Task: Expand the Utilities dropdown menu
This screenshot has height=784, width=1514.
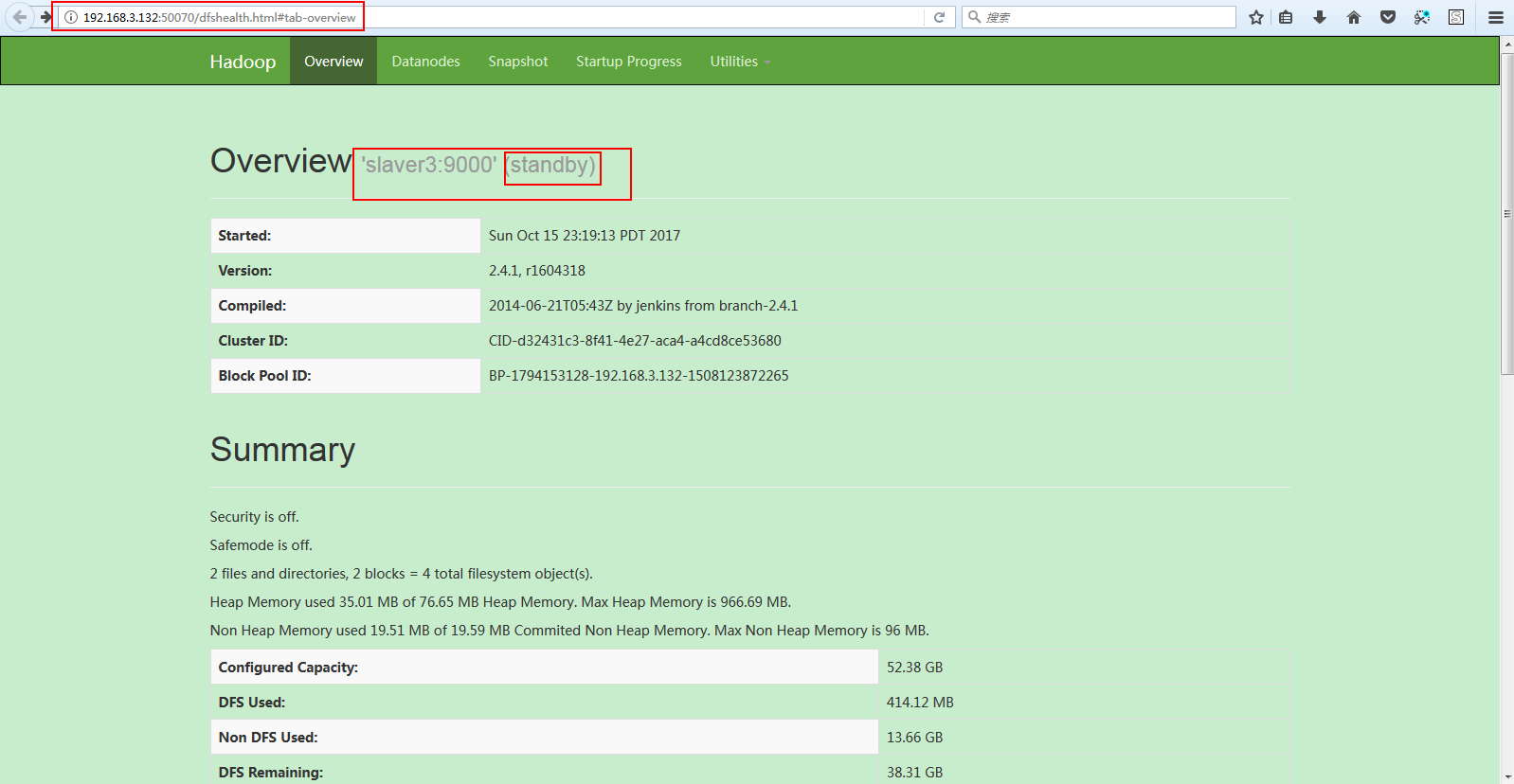Action: pos(740,62)
